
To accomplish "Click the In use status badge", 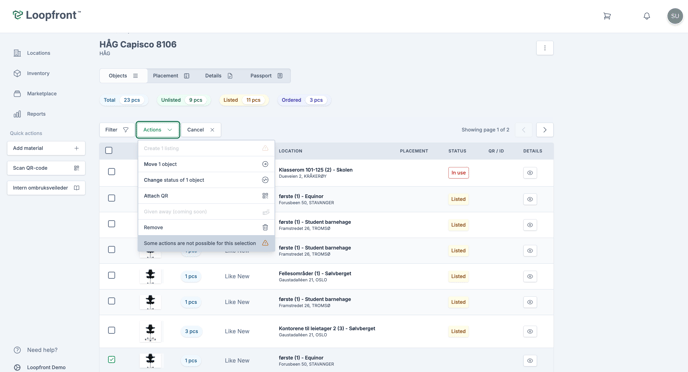I will pyautogui.click(x=459, y=173).
